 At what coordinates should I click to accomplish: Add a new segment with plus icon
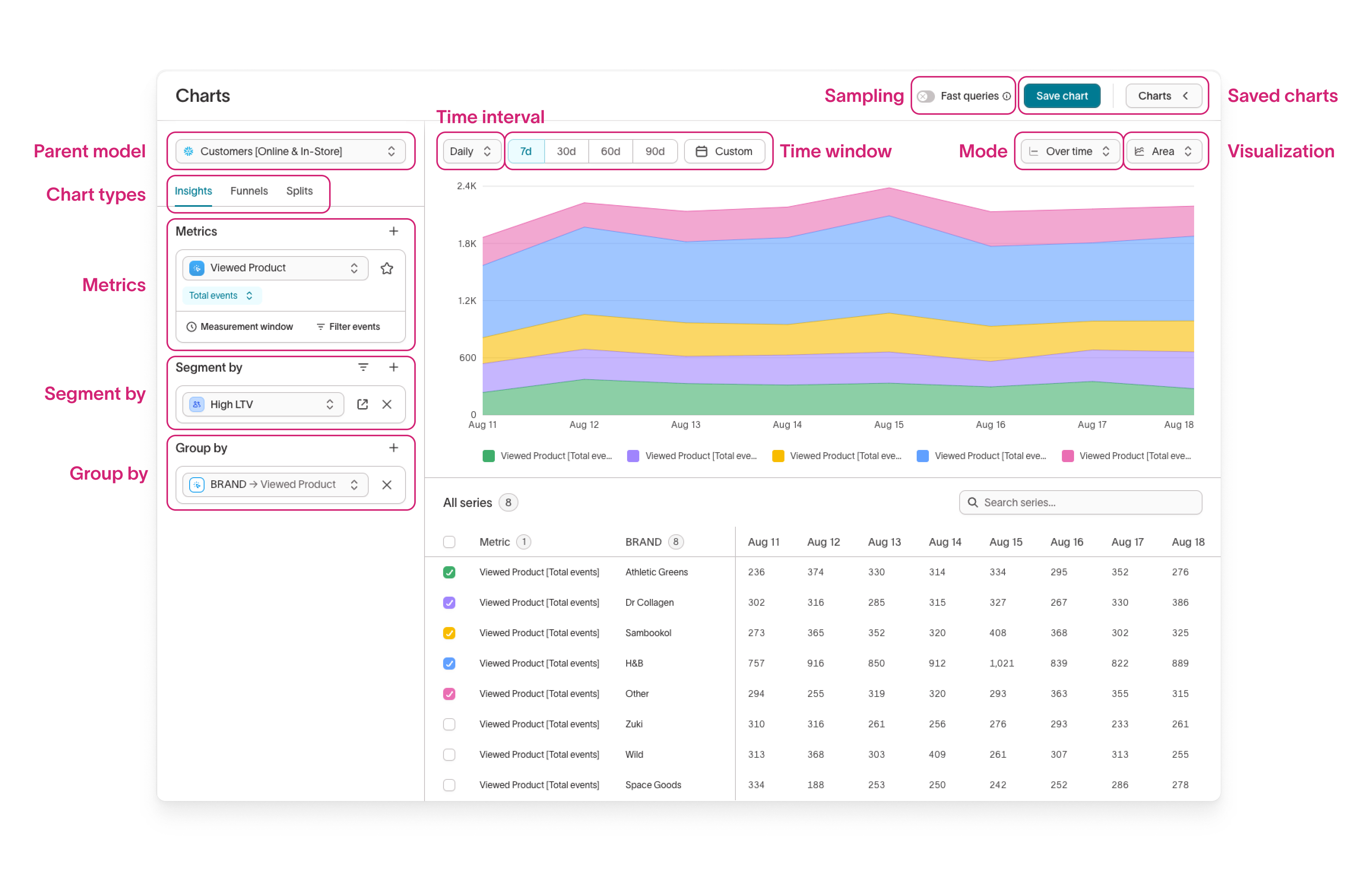[393, 367]
